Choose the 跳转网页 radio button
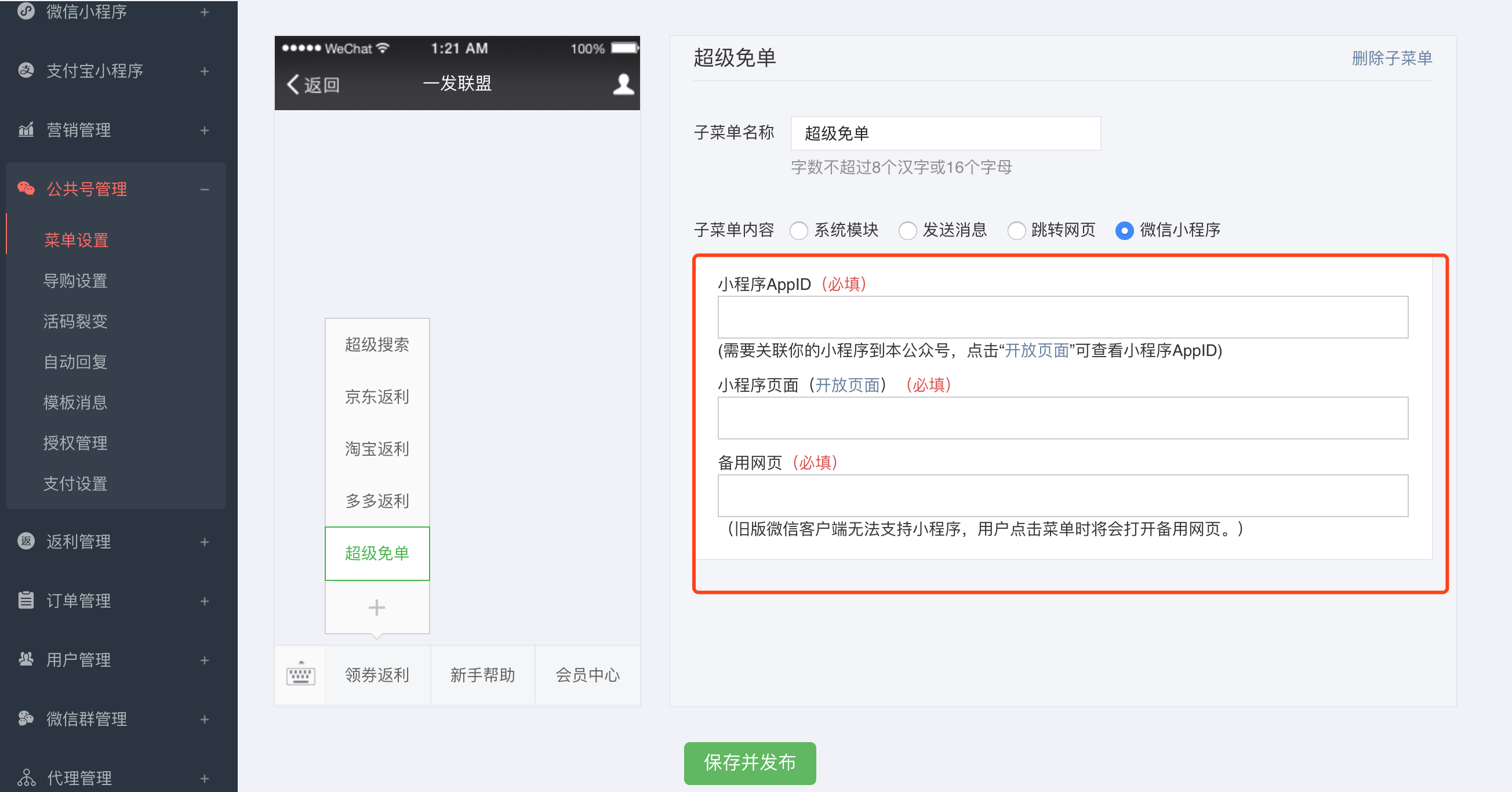Viewport: 1512px width, 792px height. click(1016, 230)
